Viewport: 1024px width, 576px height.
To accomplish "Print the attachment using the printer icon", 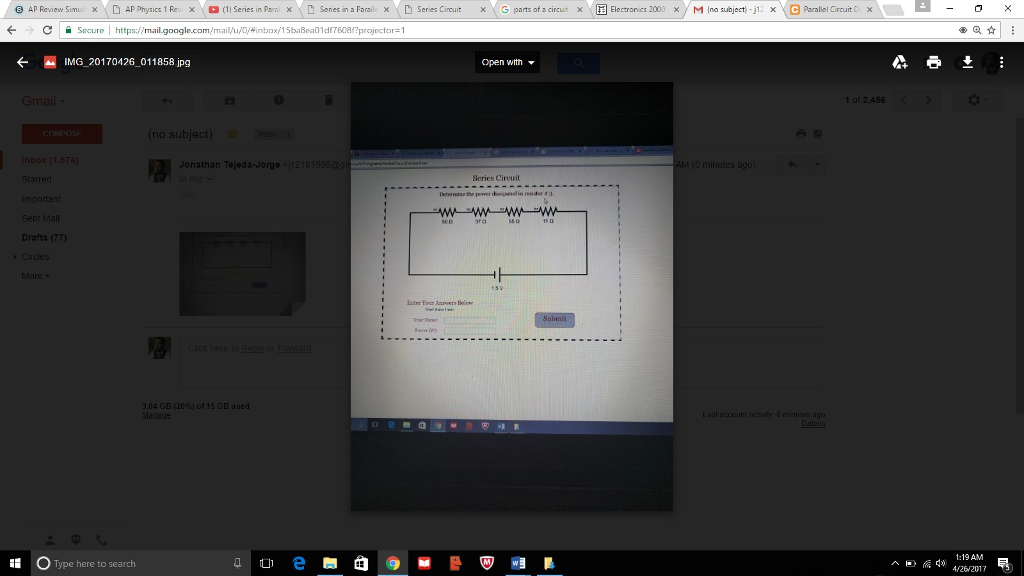I will (934, 61).
